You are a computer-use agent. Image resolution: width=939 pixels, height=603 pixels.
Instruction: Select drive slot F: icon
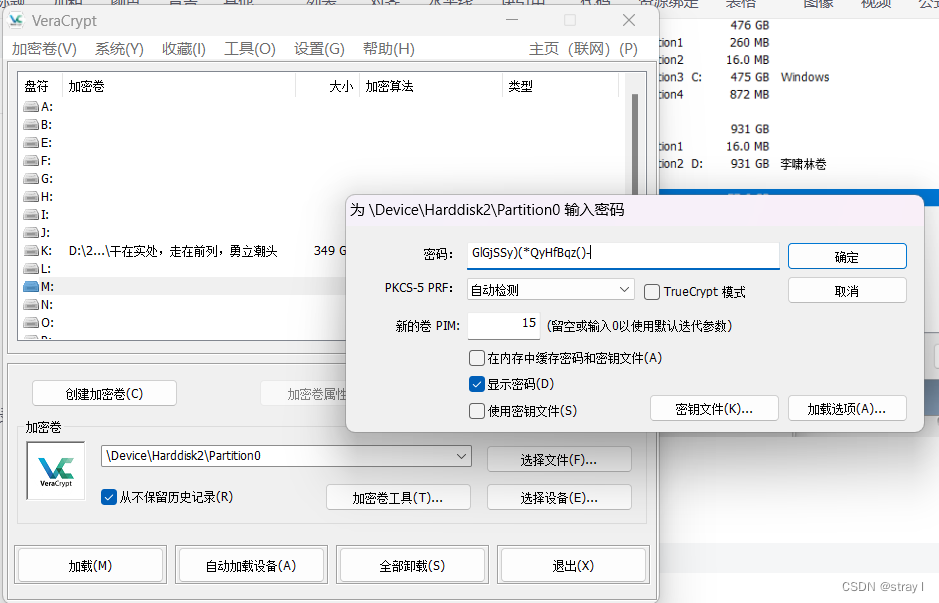click(x=31, y=161)
